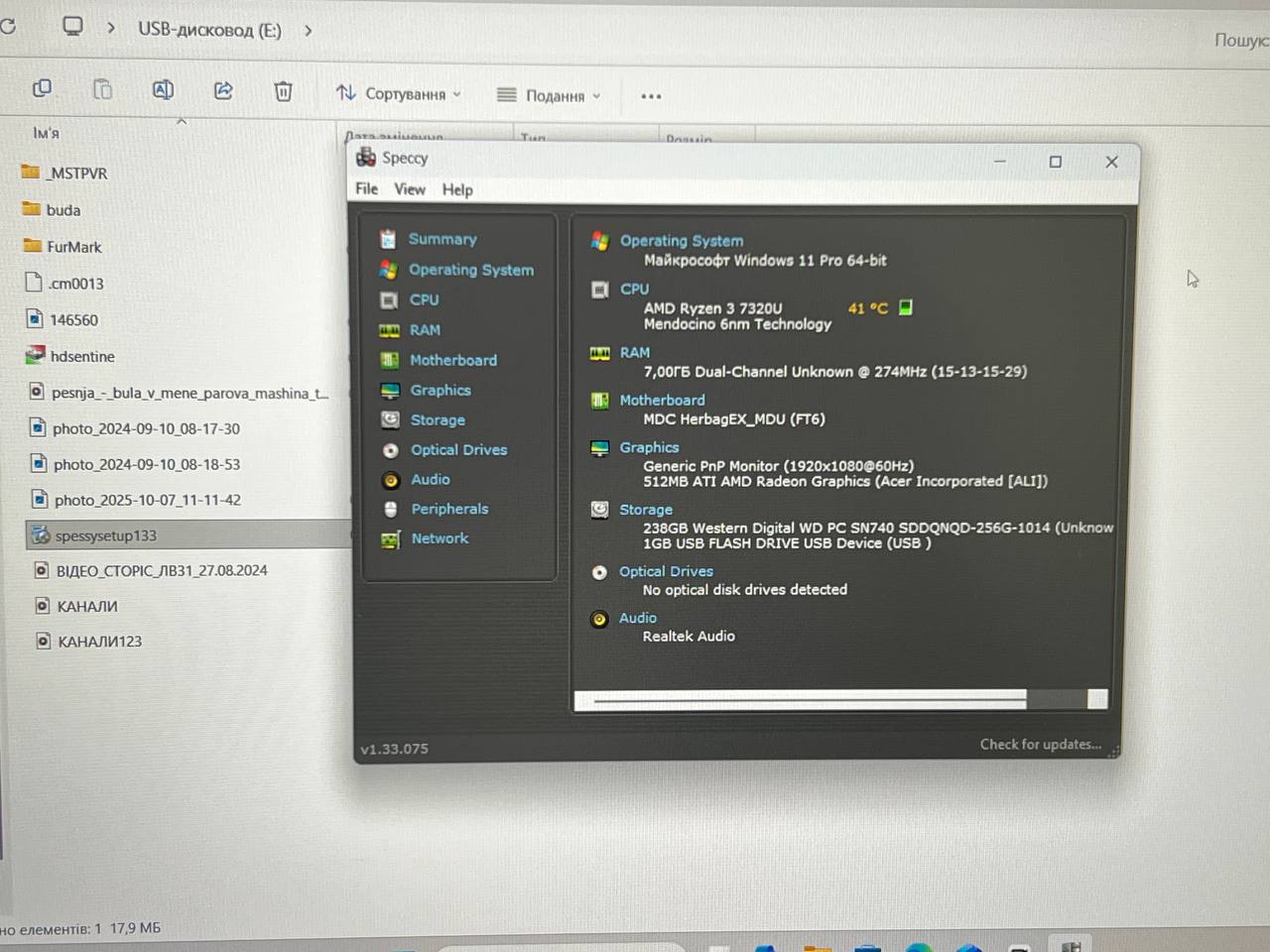Click the Operating System heading link
Screen dimensions: 1270x952
[x=681, y=240]
